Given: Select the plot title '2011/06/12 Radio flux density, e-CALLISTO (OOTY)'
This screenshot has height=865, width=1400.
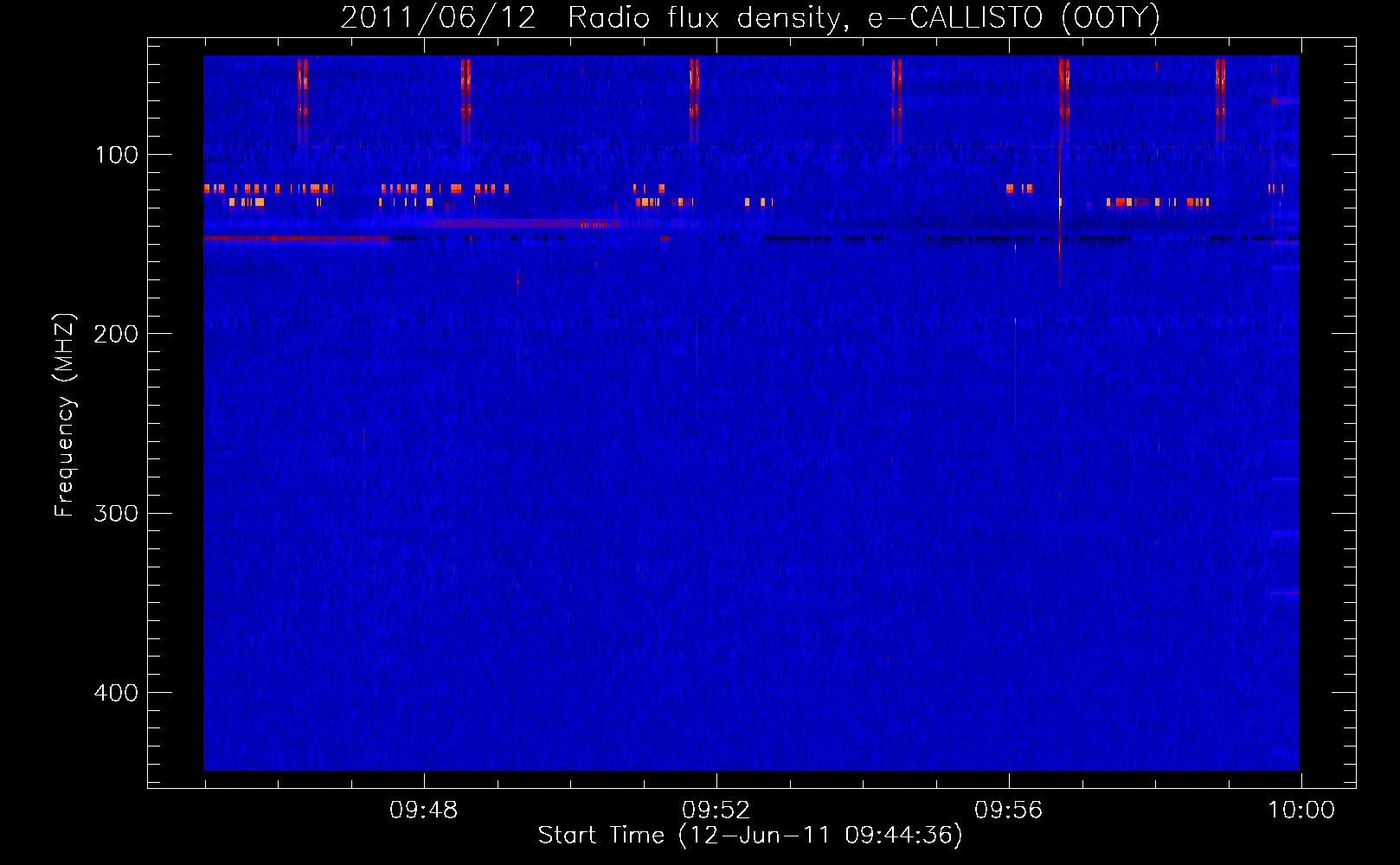Looking at the screenshot, I should 750,18.
